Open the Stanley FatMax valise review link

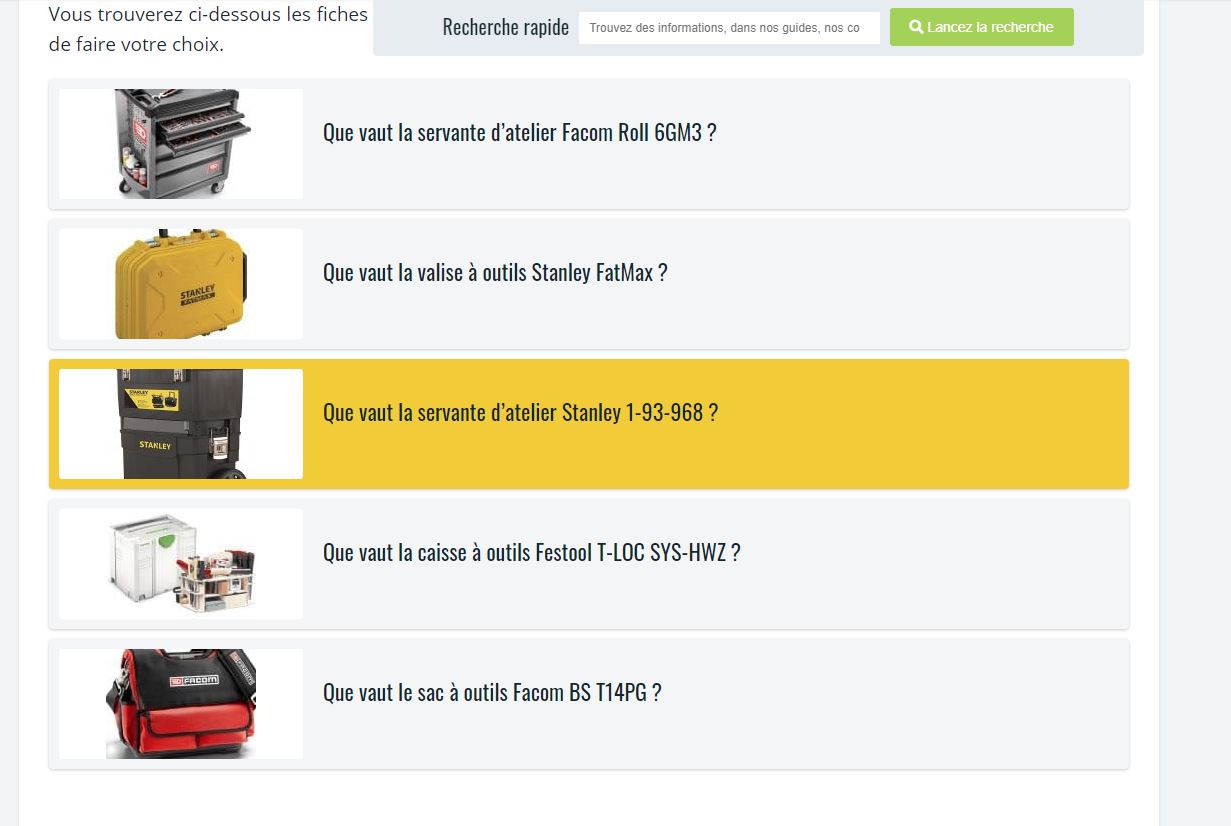(x=495, y=272)
